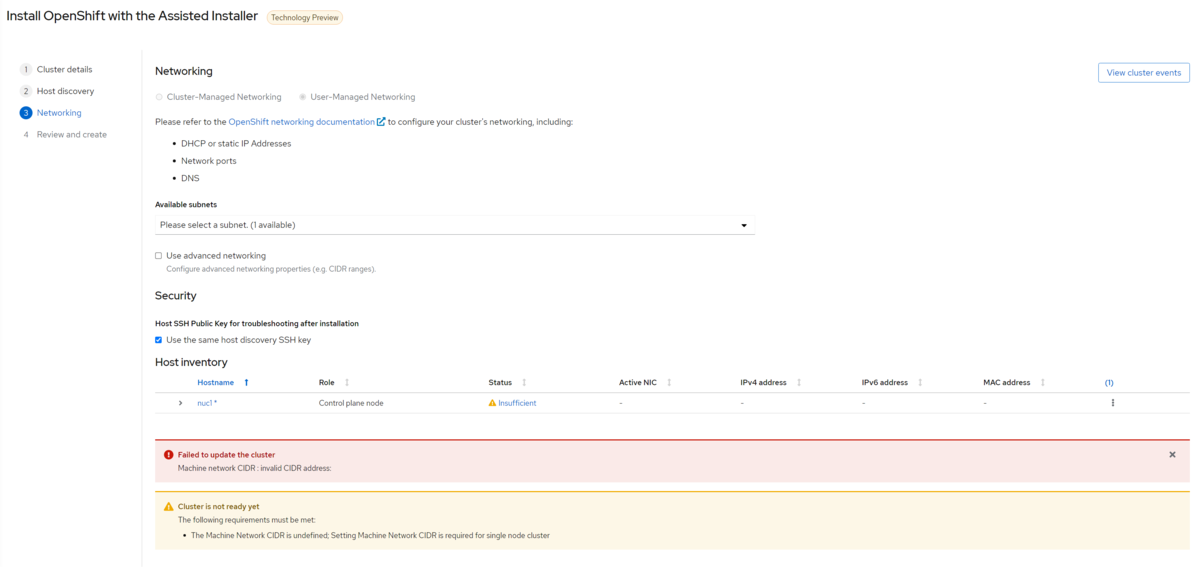Uncheck Use the same host discovery SSH key
The height and width of the screenshot is (567, 1200).
[159, 340]
